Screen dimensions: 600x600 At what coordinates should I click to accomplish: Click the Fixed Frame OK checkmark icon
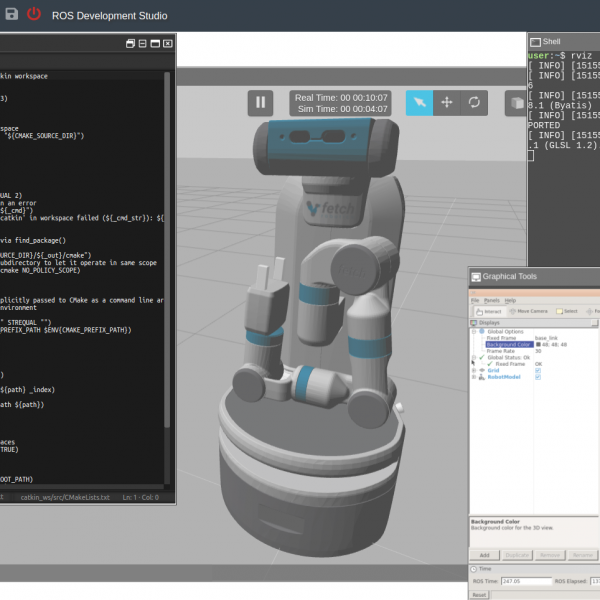coord(490,364)
